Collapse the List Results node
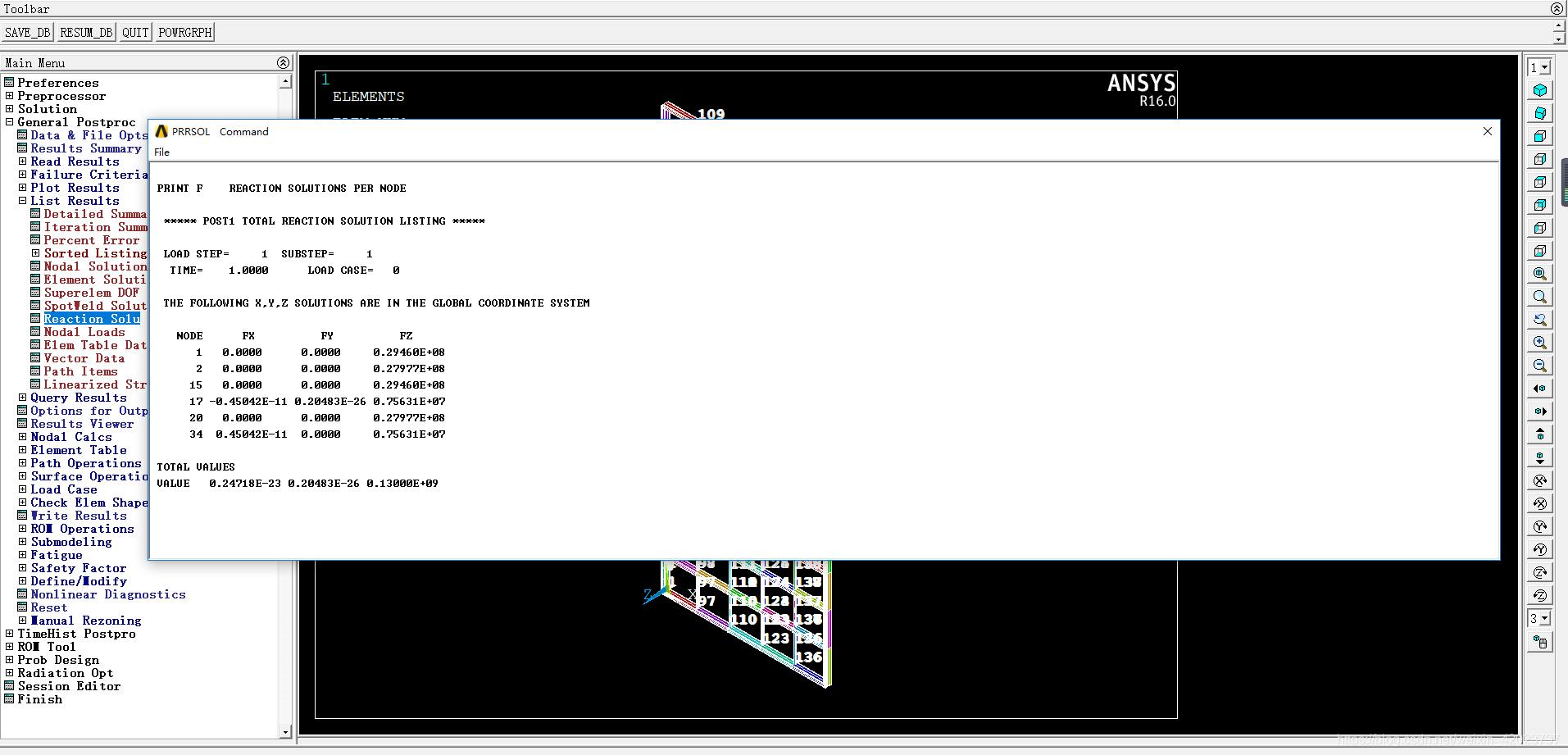This screenshot has height=755, width=1568. click(22, 201)
